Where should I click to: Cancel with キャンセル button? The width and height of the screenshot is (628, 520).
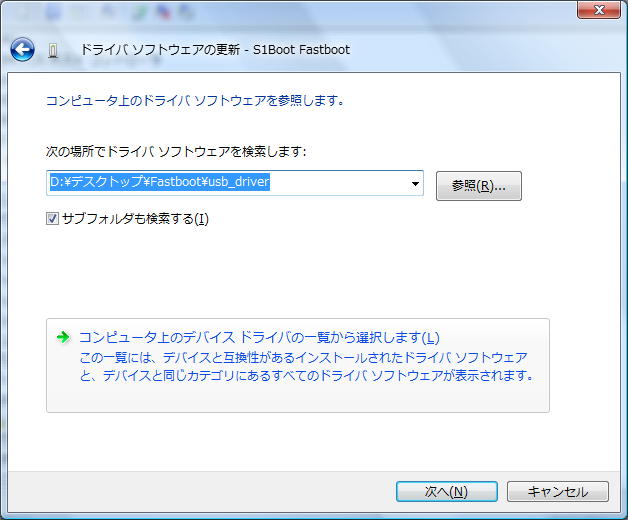[558, 492]
